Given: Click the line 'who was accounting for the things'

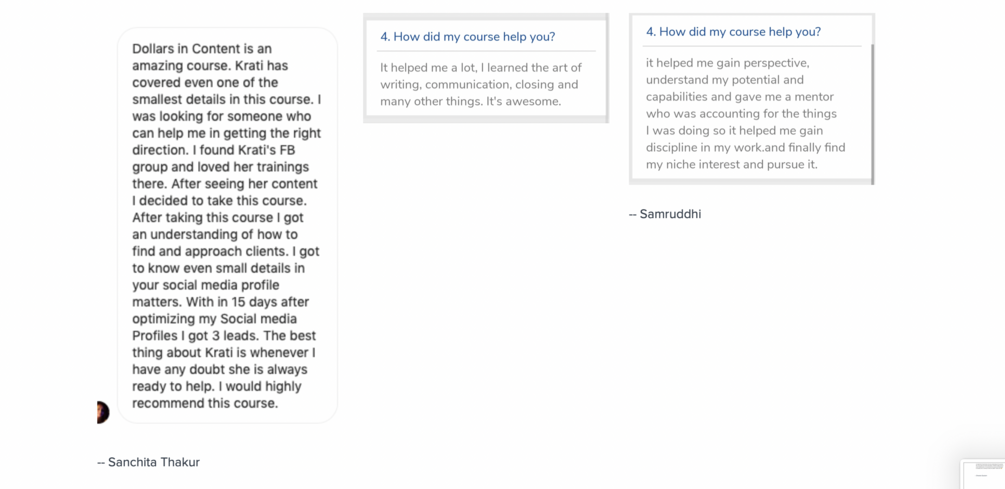Looking at the screenshot, I should (742, 114).
